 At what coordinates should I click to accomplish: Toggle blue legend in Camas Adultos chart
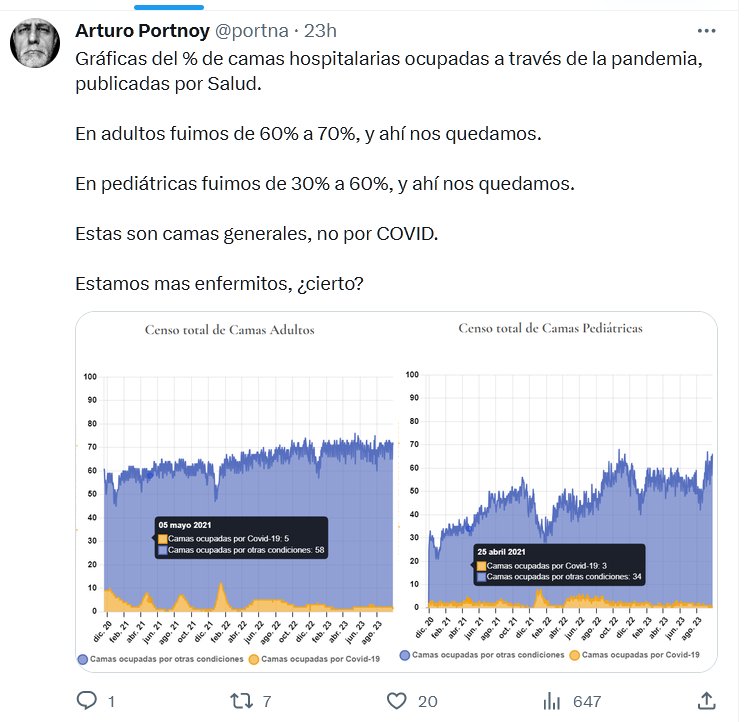point(83,659)
